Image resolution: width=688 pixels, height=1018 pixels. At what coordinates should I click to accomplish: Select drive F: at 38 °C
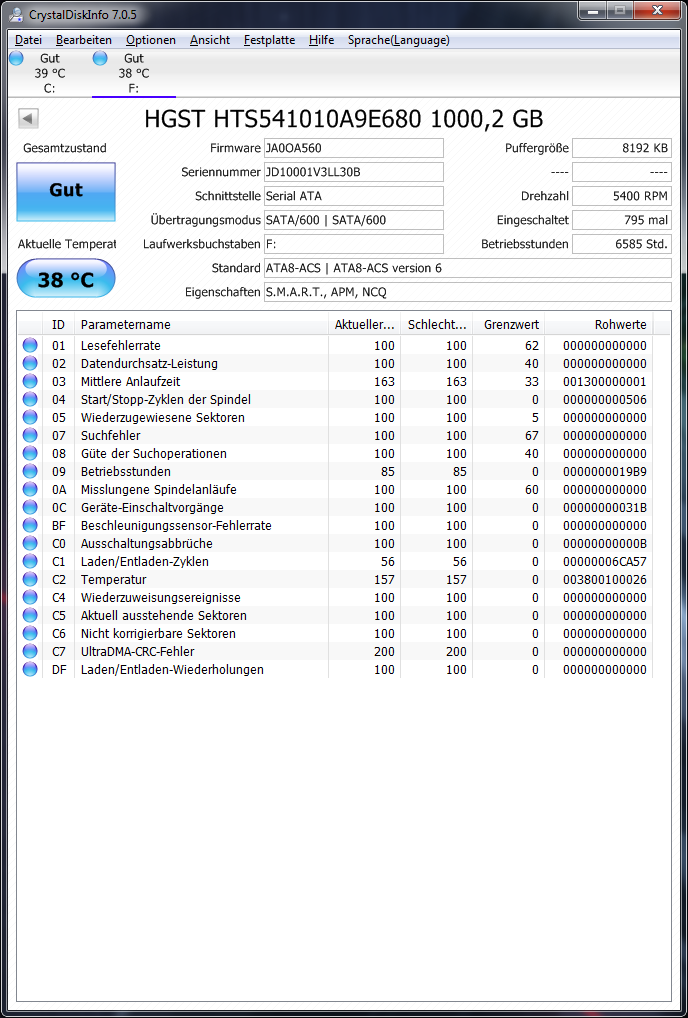click(133, 73)
